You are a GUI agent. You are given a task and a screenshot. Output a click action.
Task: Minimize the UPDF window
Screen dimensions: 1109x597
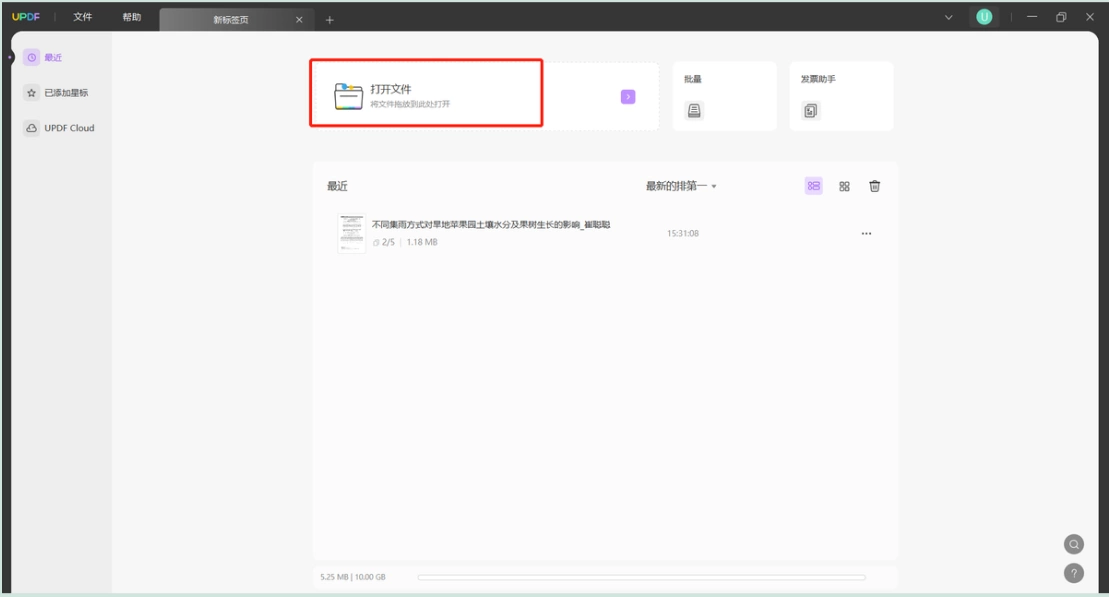[1032, 17]
